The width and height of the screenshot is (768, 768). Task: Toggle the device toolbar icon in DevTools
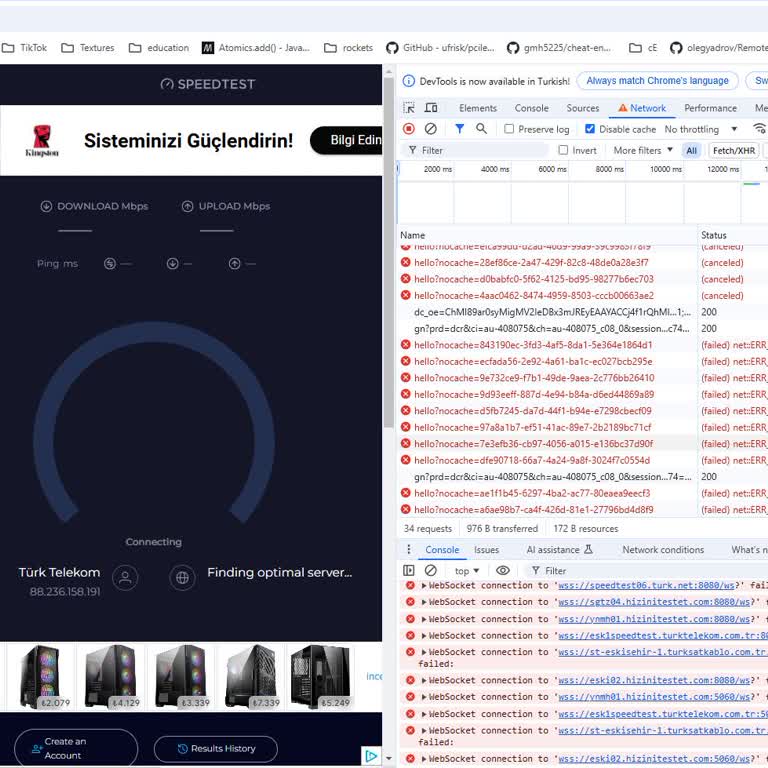coord(431,108)
